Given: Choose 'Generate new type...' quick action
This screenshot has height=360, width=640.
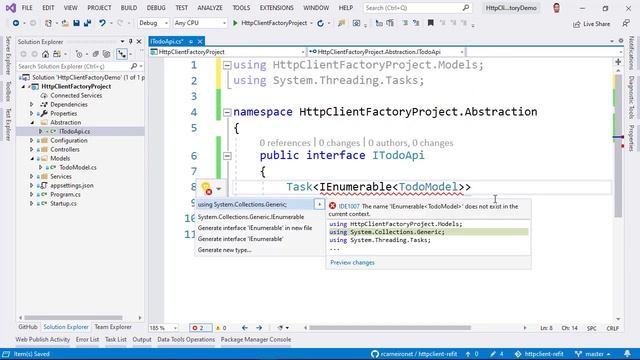Looking at the screenshot, I should [x=224, y=250].
